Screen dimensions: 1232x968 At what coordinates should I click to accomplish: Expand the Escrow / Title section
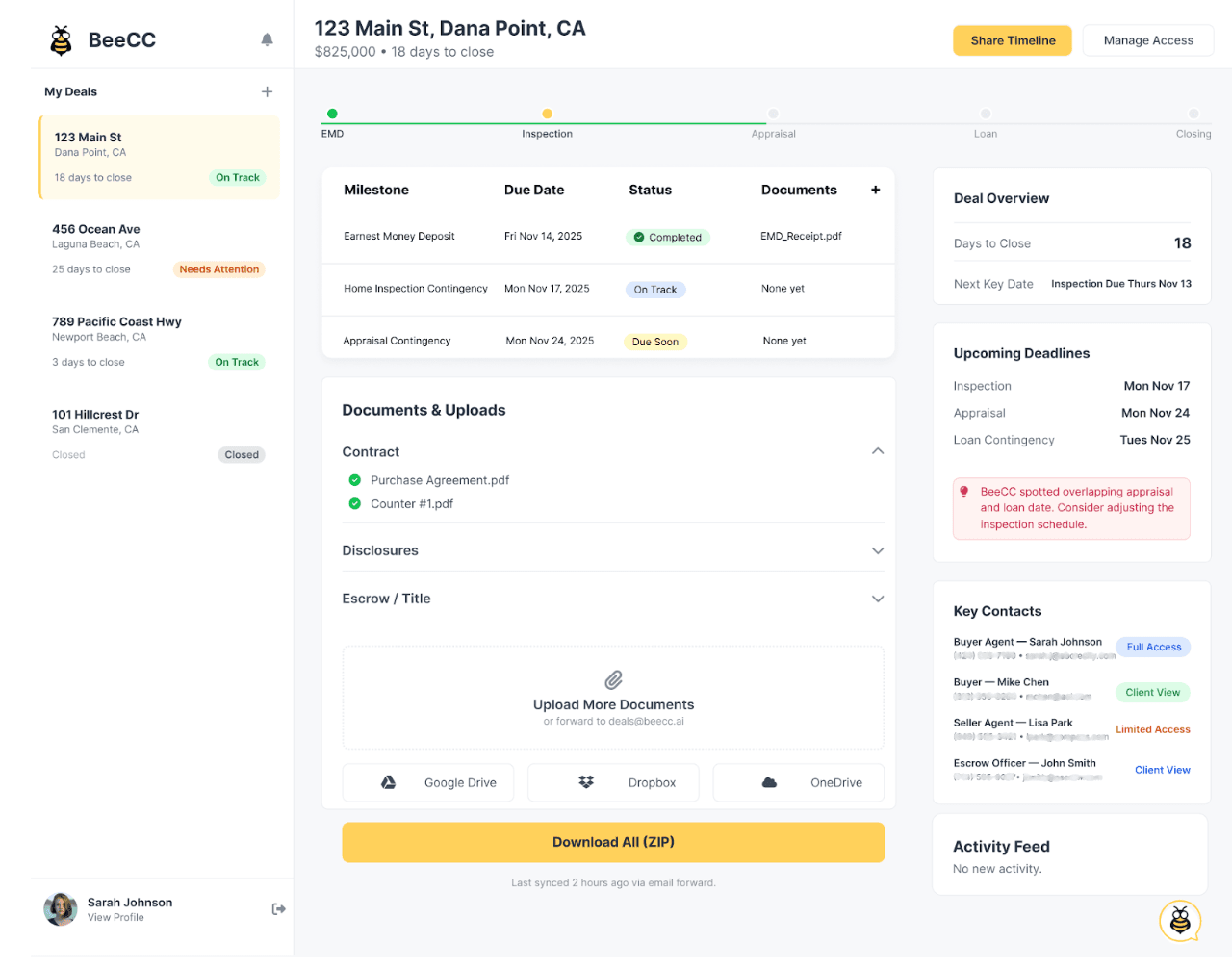point(877,599)
